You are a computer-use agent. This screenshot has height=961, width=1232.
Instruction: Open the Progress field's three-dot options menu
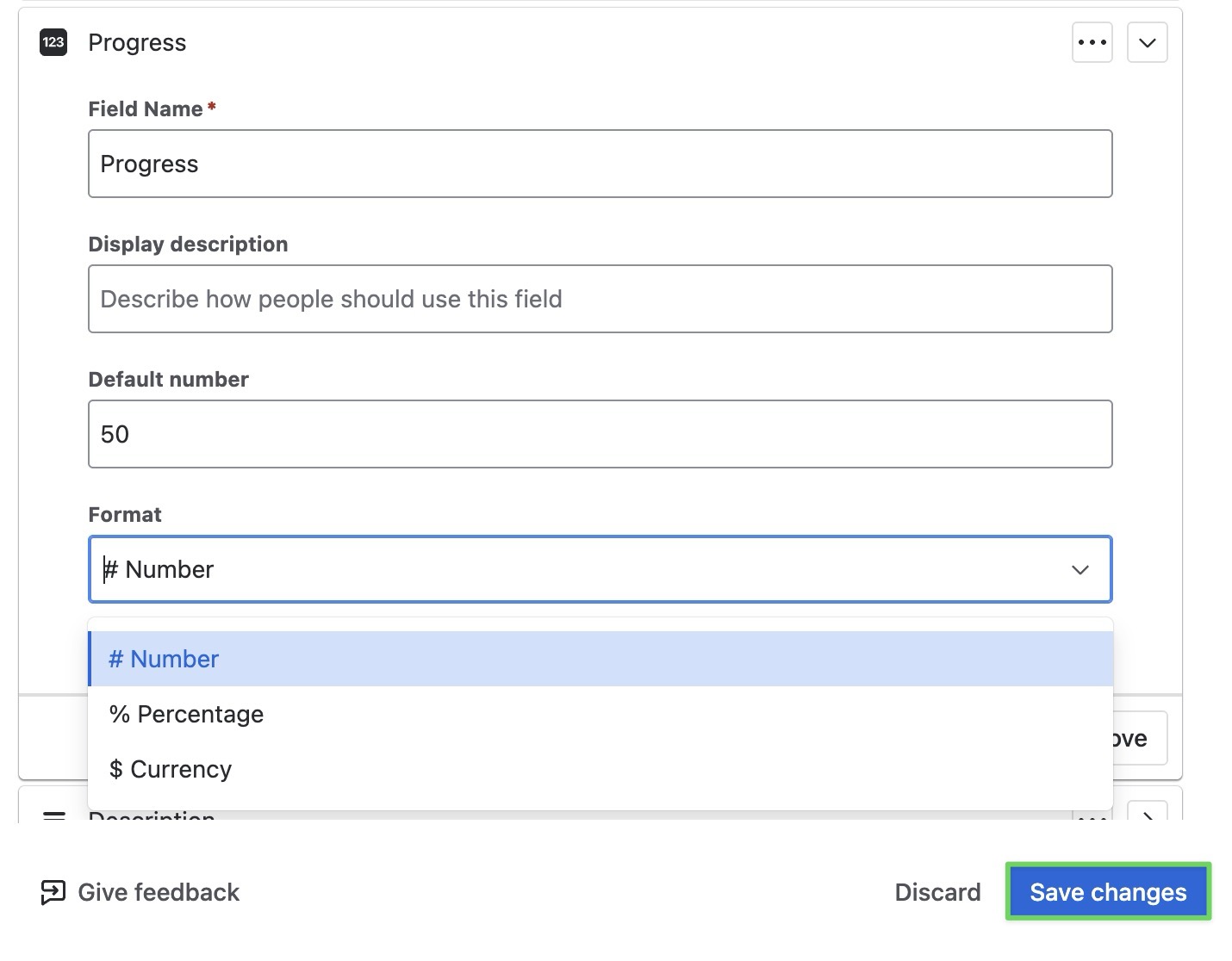tap(1092, 42)
